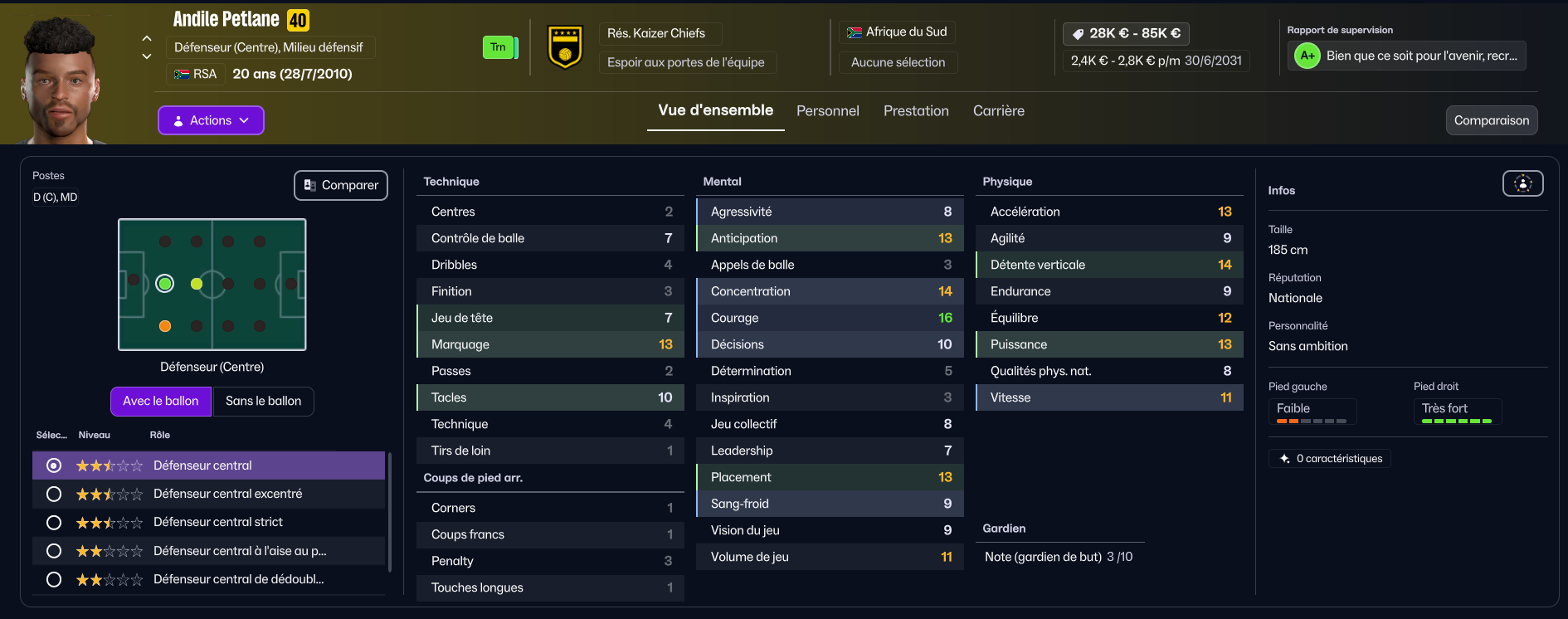The image size is (1568, 619).
Task: Go to previous player with up chevron
Action: pyautogui.click(x=147, y=38)
